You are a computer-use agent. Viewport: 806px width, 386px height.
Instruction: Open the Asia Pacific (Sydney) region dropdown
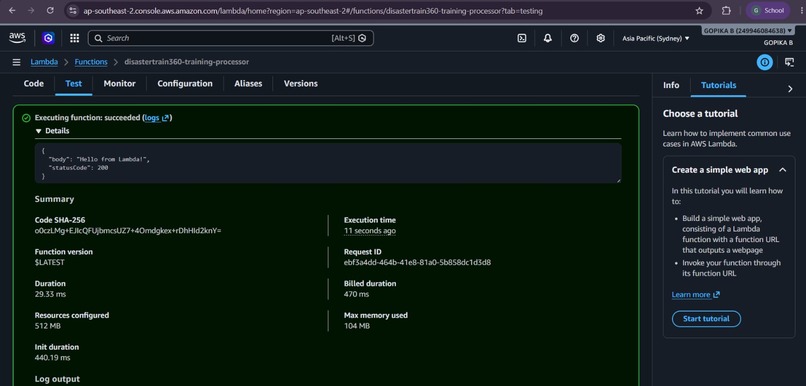(656, 39)
